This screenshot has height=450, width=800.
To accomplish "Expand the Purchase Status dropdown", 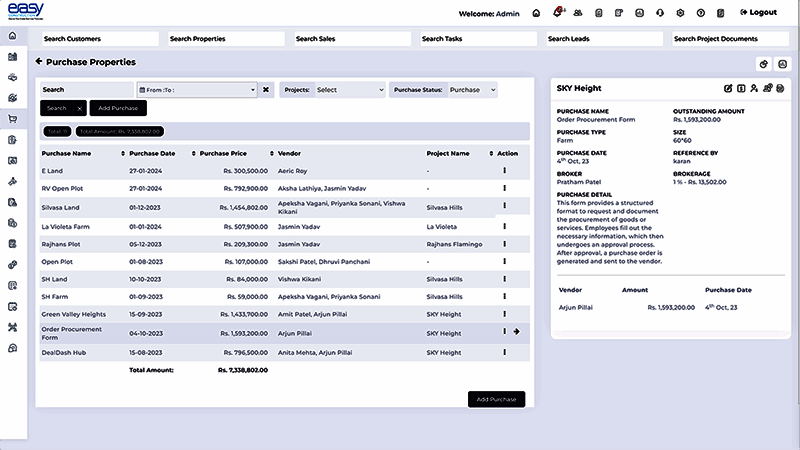I will [472, 90].
